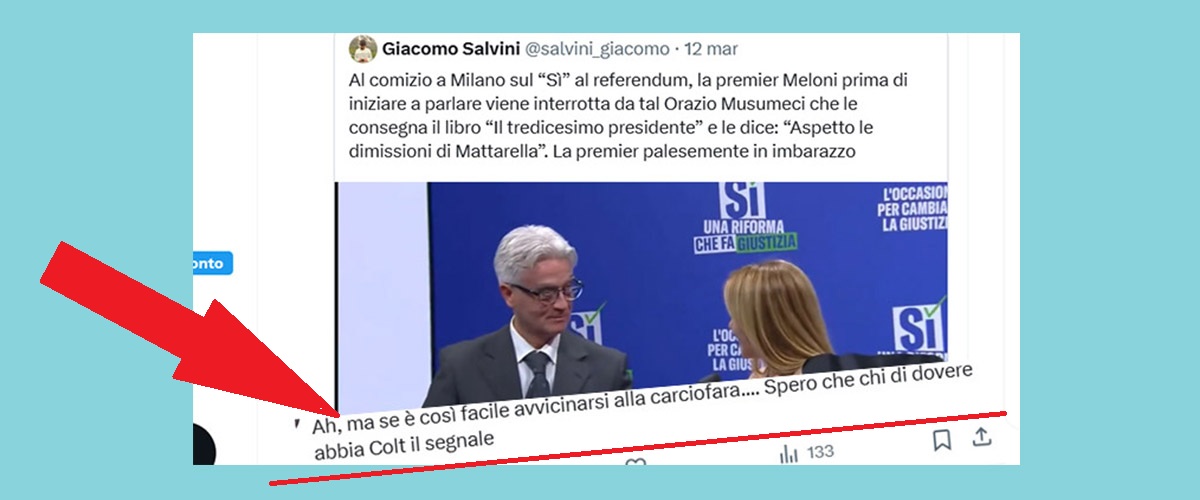Open Giacomo Salvini's profile avatar

point(363,49)
